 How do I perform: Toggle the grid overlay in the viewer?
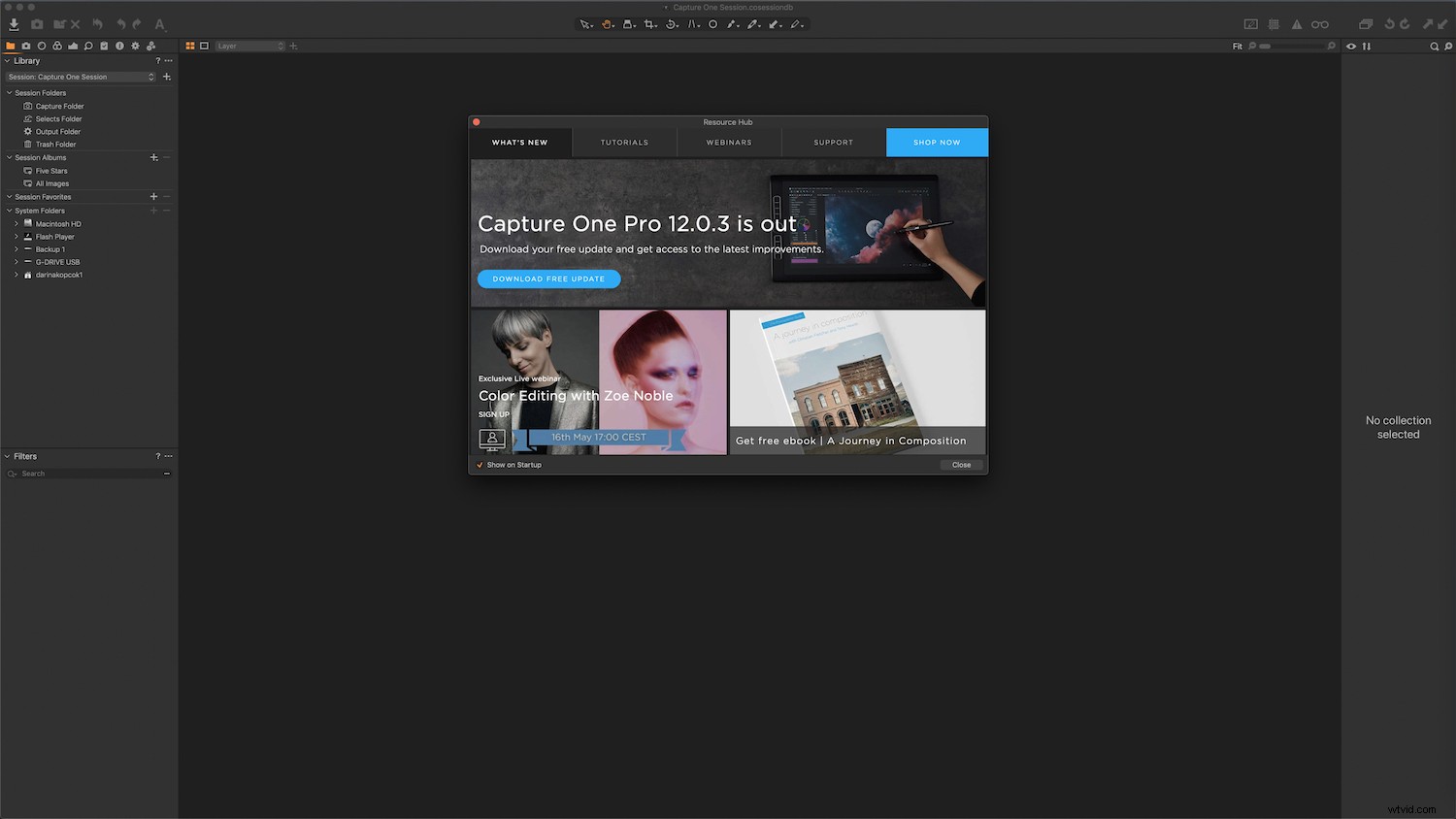click(1274, 24)
